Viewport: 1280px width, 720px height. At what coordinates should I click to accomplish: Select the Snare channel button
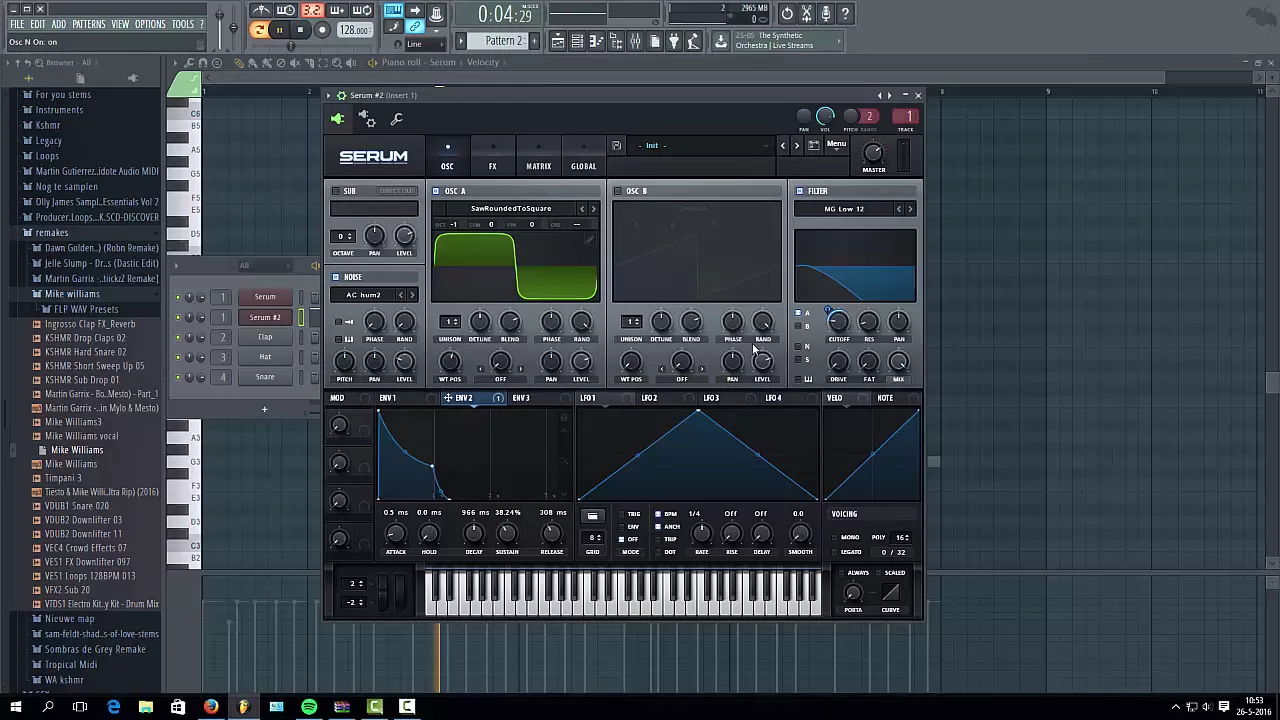coord(265,377)
